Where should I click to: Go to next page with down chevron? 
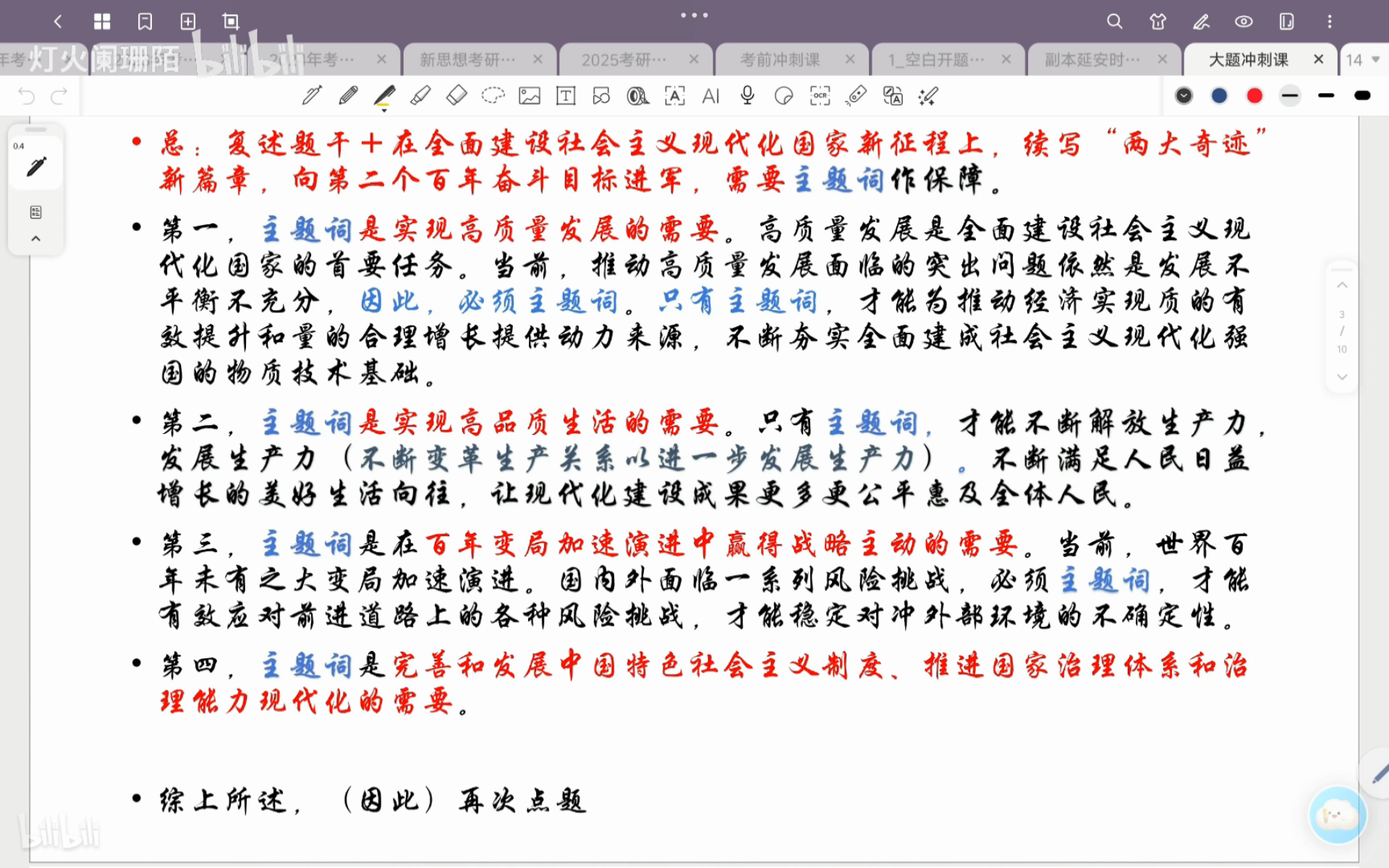(1342, 377)
